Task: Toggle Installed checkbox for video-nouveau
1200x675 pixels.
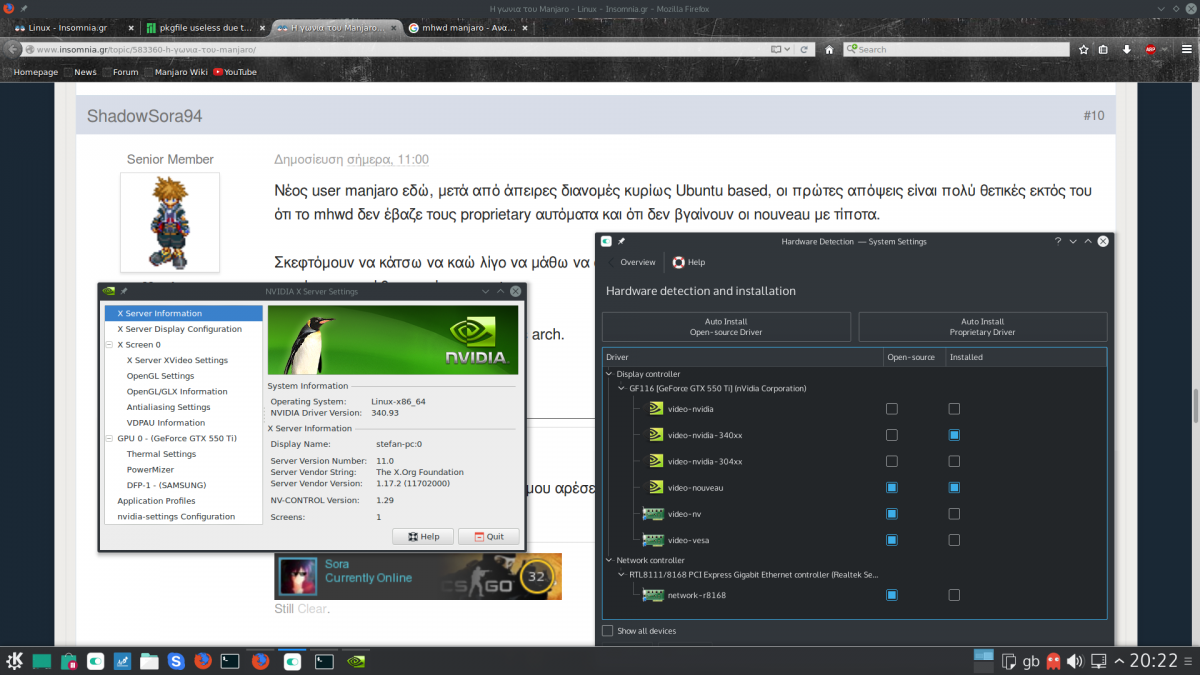Action: click(954, 487)
